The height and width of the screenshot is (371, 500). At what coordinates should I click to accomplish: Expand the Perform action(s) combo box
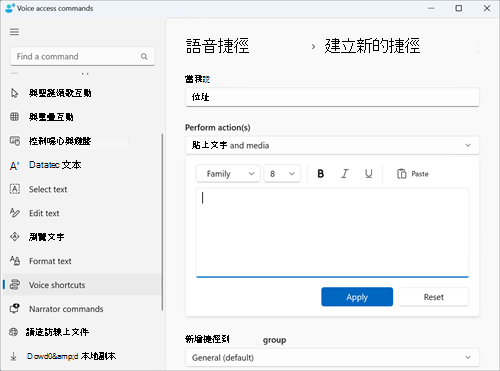tap(332, 145)
